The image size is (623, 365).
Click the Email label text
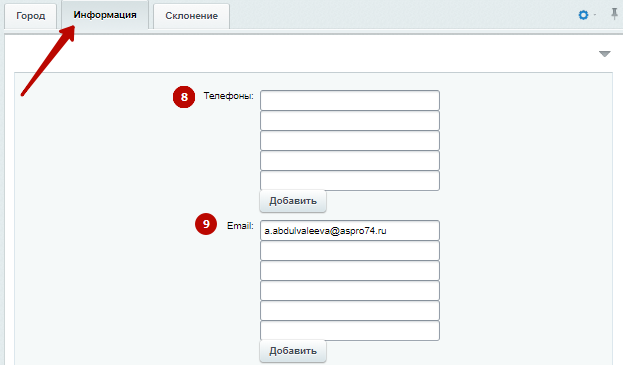click(240, 226)
